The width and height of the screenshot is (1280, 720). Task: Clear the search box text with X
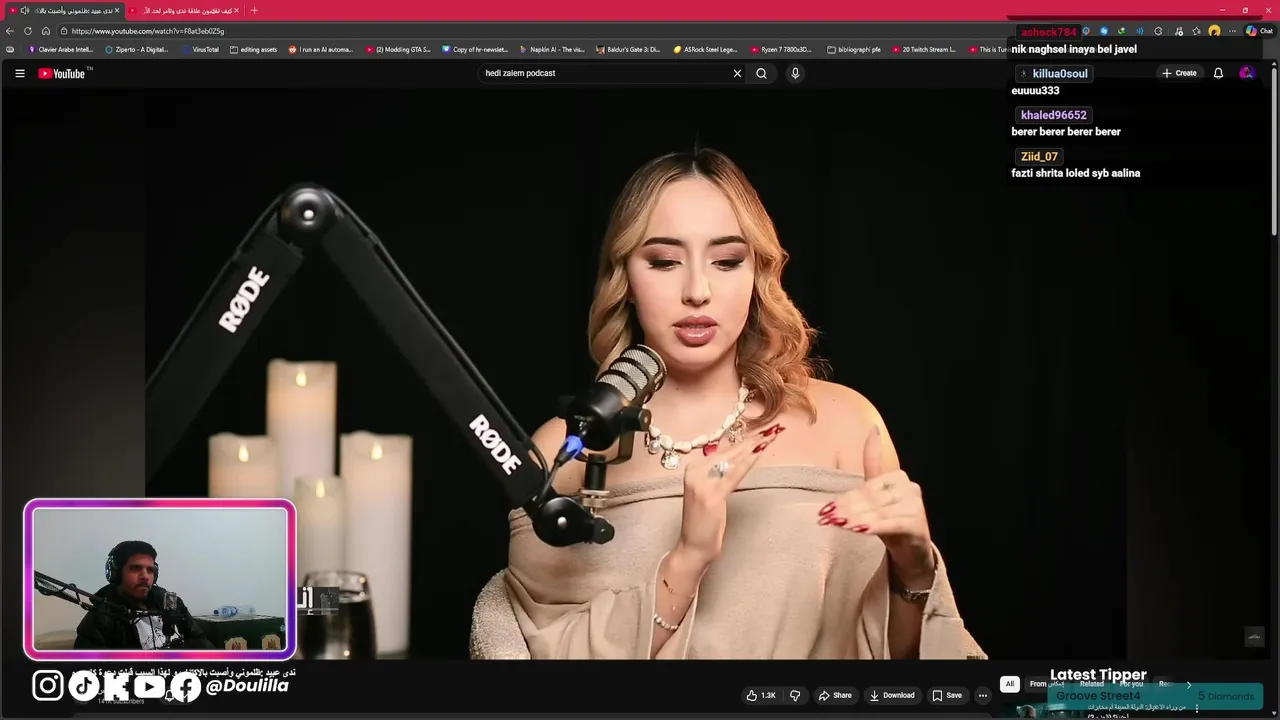pyautogui.click(x=737, y=73)
